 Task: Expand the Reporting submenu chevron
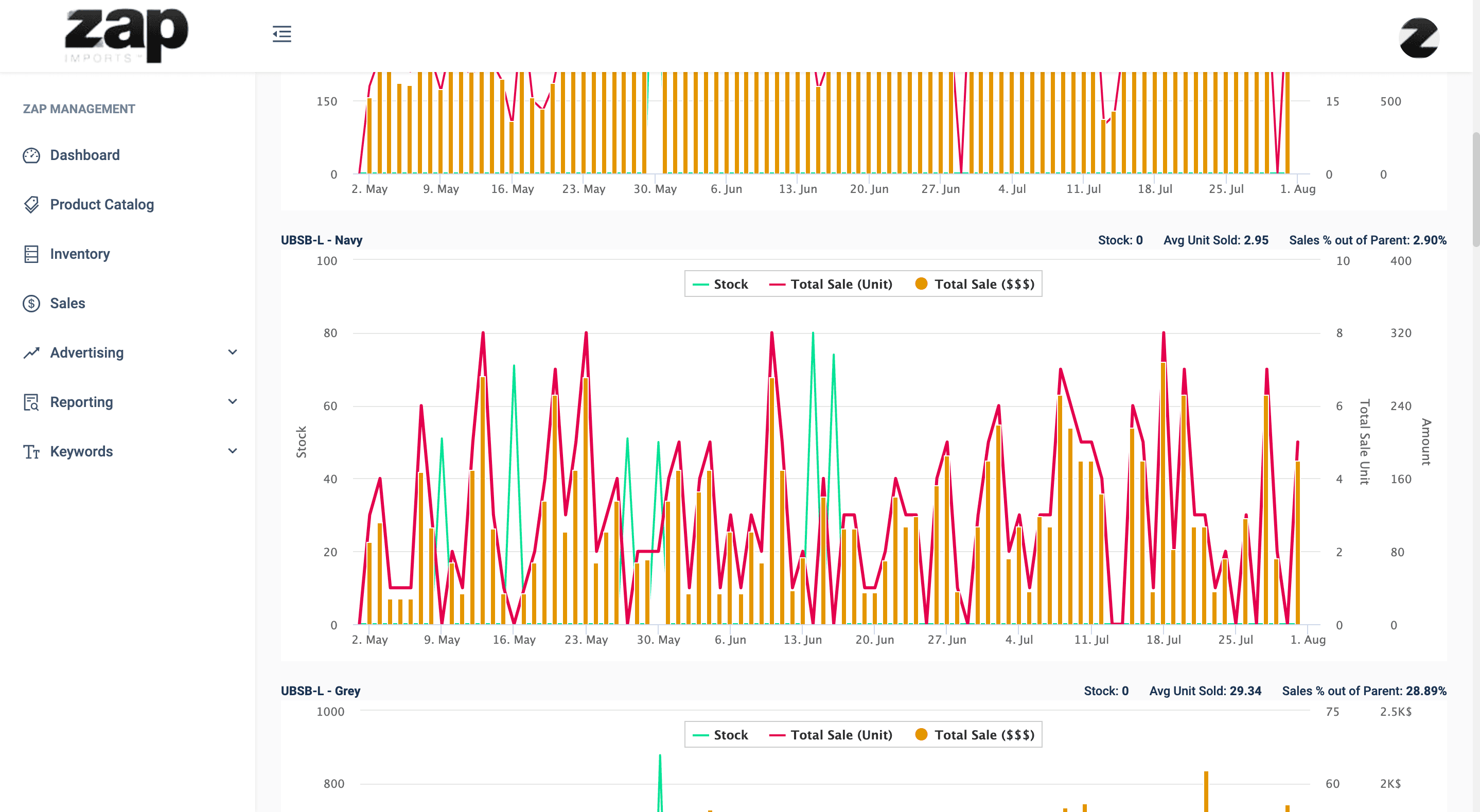[232, 402]
